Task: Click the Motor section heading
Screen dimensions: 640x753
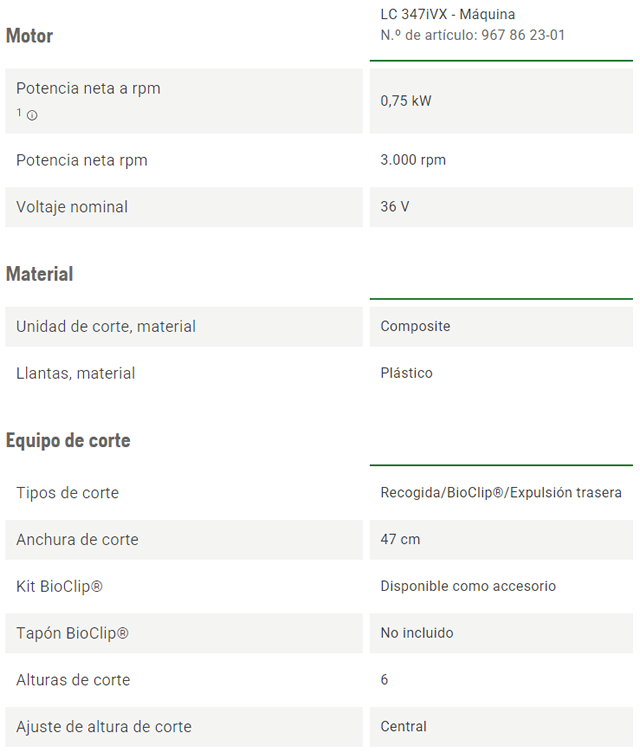Action: point(30,36)
